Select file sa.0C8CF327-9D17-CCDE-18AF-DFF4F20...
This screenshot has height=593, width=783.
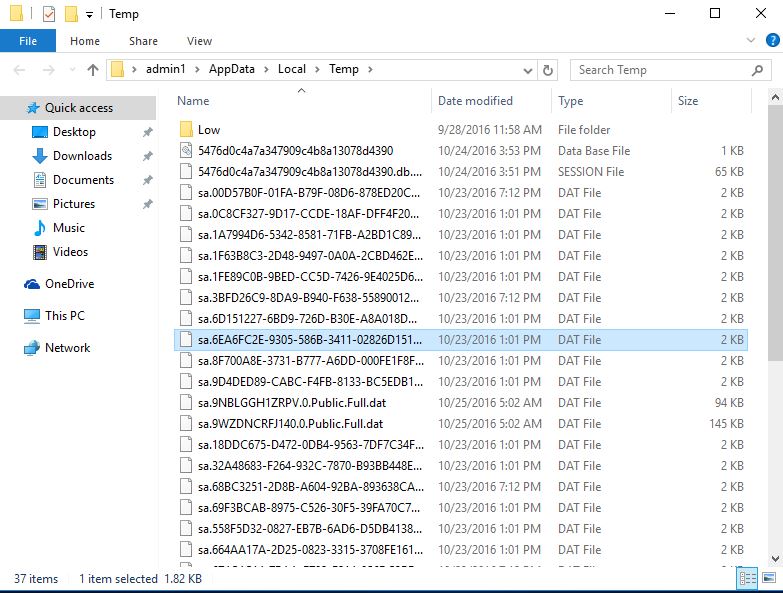pyautogui.click(x=460, y=214)
